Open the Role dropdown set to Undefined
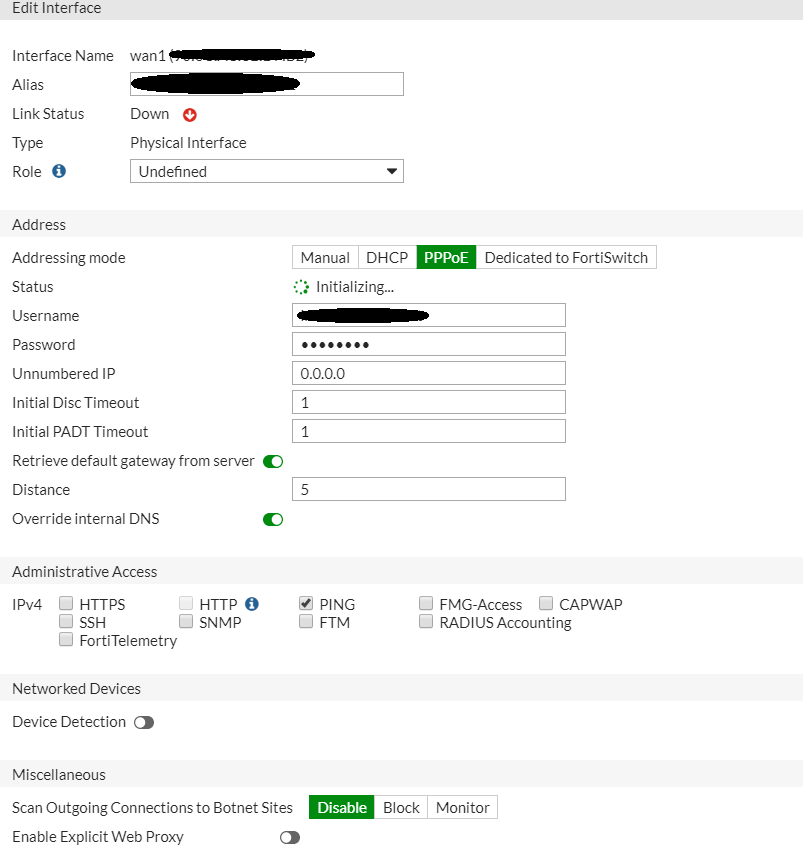This screenshot has height=863, width=803. [x=267, y=172]
